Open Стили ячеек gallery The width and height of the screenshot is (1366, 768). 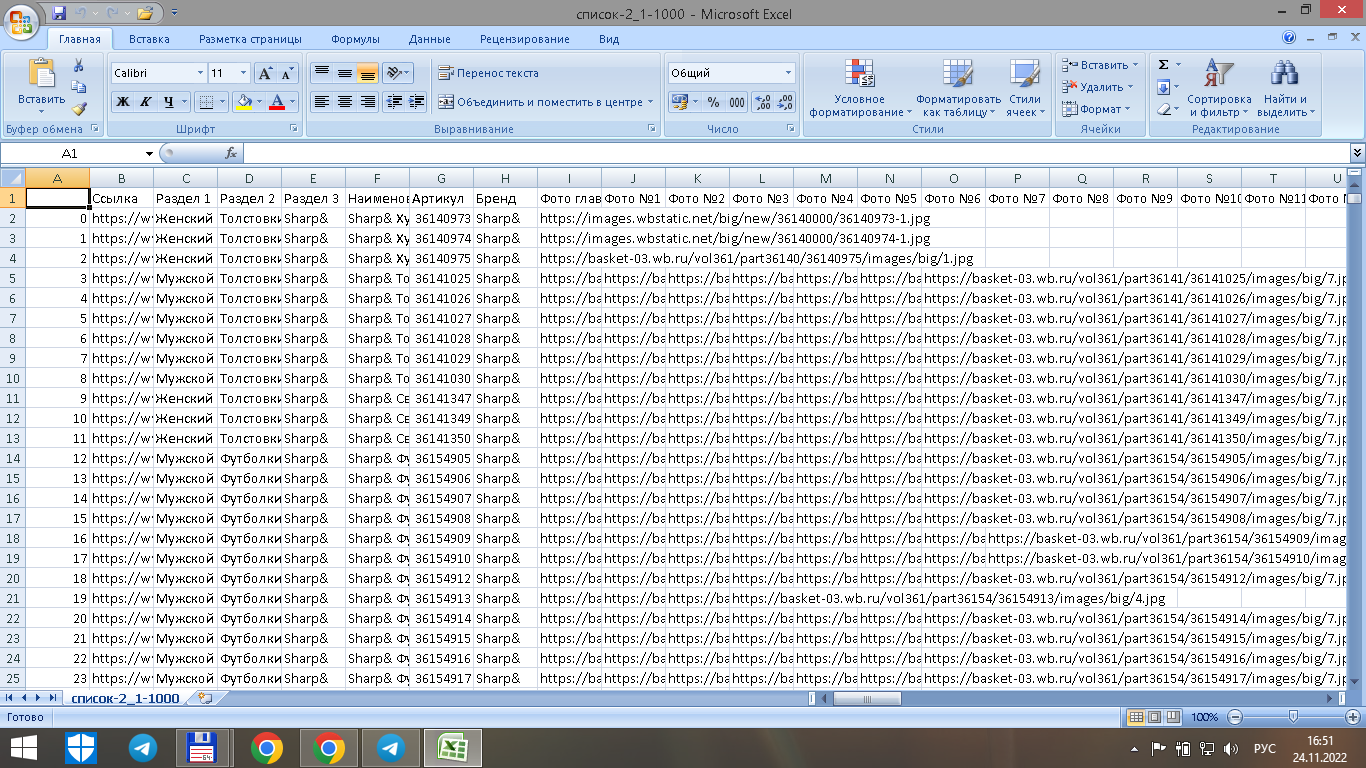pos(1025,88)
